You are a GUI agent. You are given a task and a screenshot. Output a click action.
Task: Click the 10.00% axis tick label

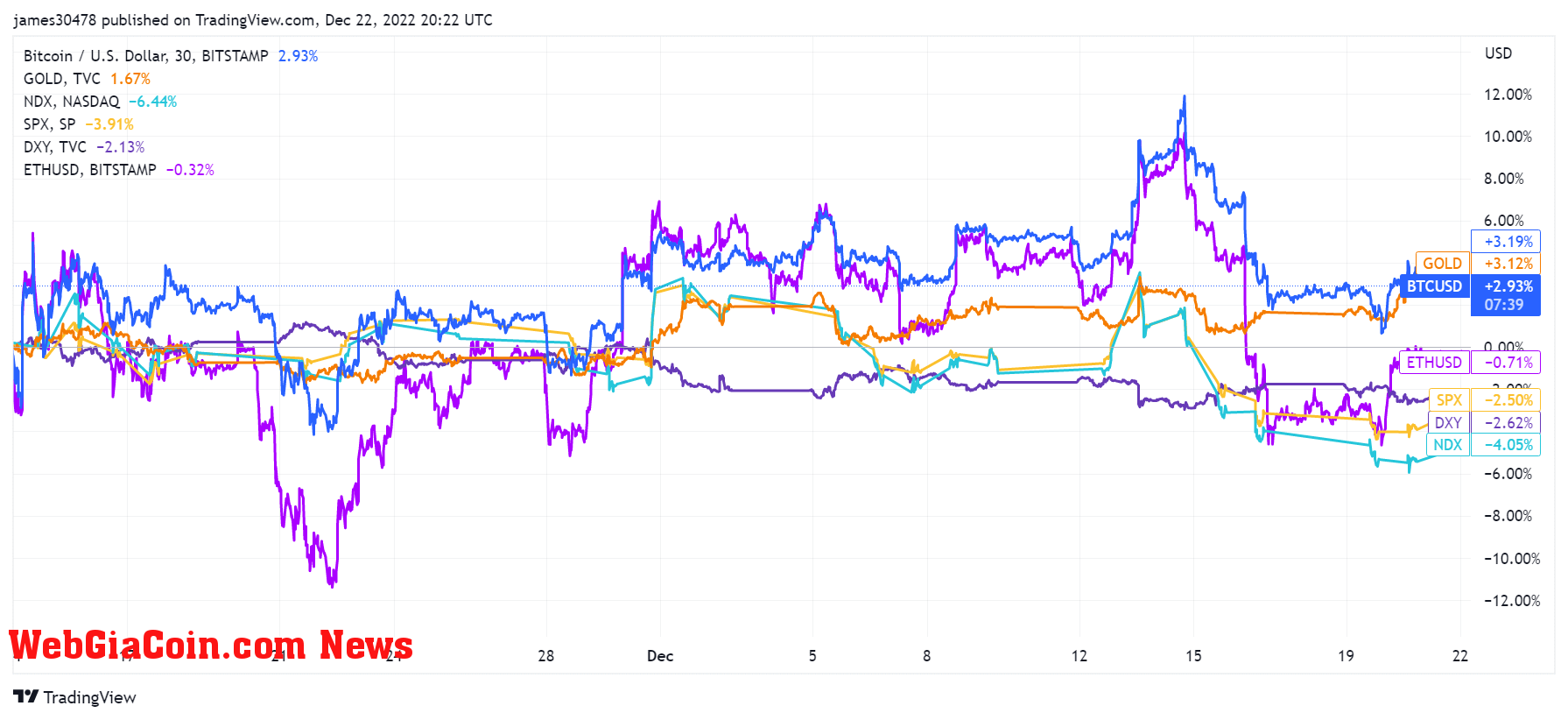1508,137
